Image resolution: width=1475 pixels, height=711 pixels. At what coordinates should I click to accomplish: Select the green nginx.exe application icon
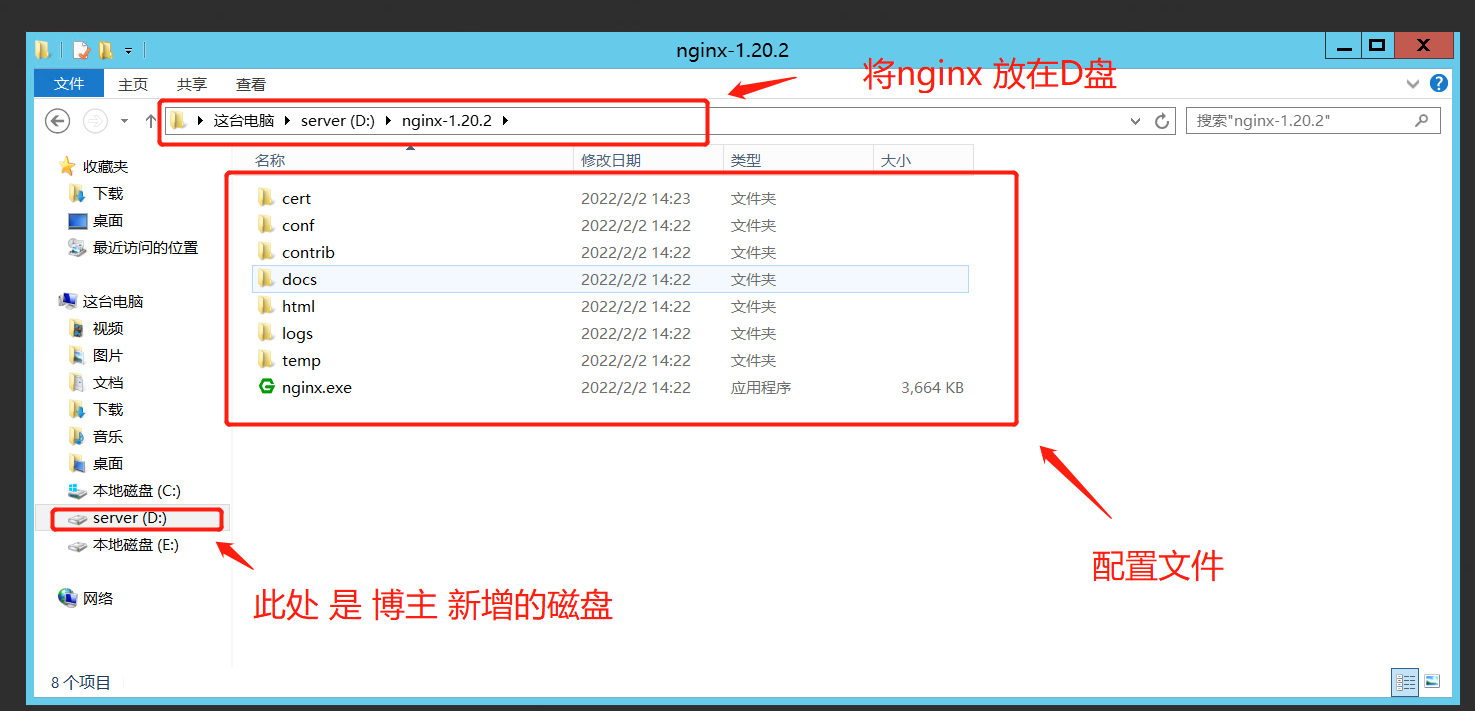[266, 387]
